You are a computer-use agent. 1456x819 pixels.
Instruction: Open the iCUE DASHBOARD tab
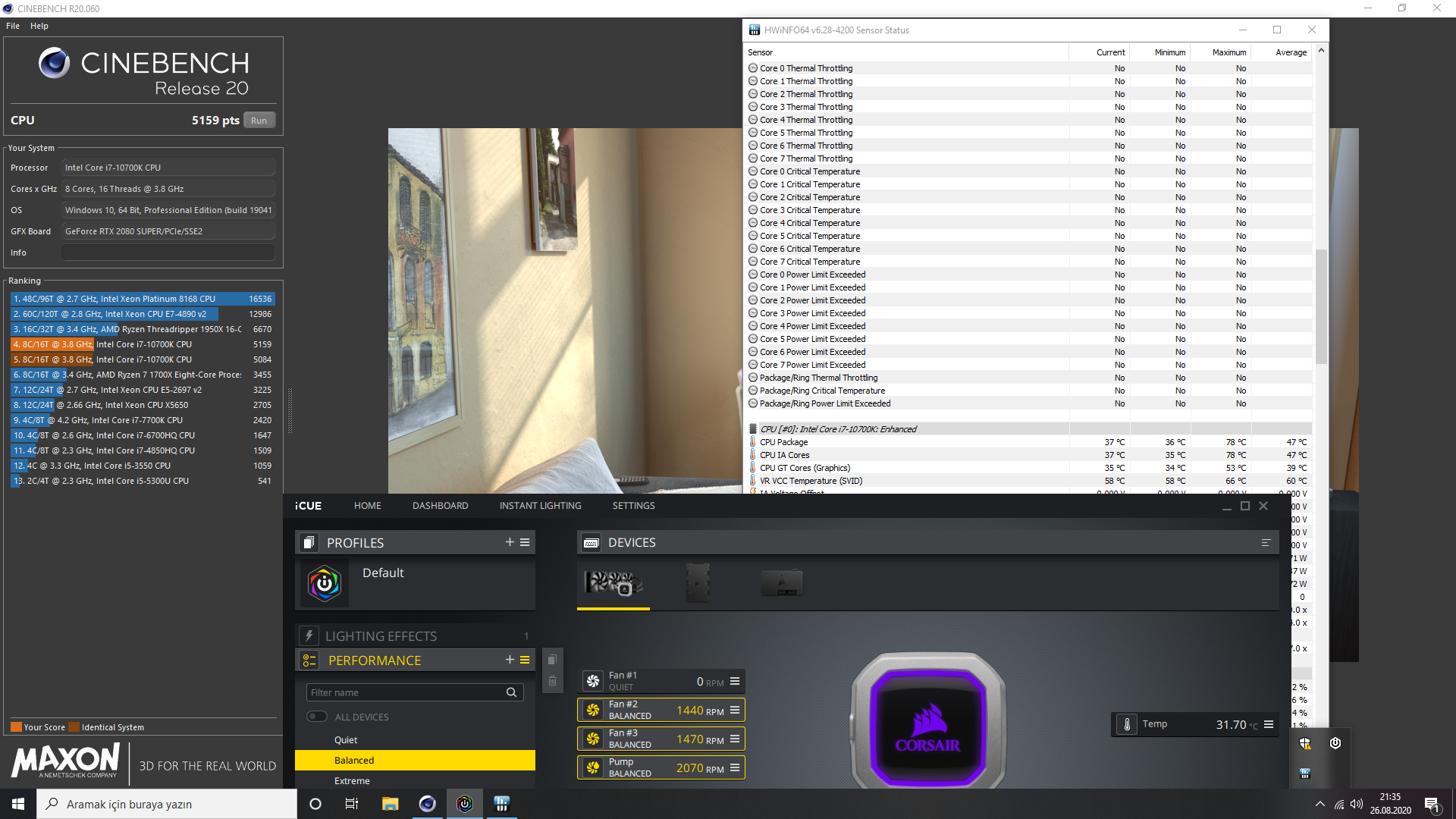tap(441, 506)
